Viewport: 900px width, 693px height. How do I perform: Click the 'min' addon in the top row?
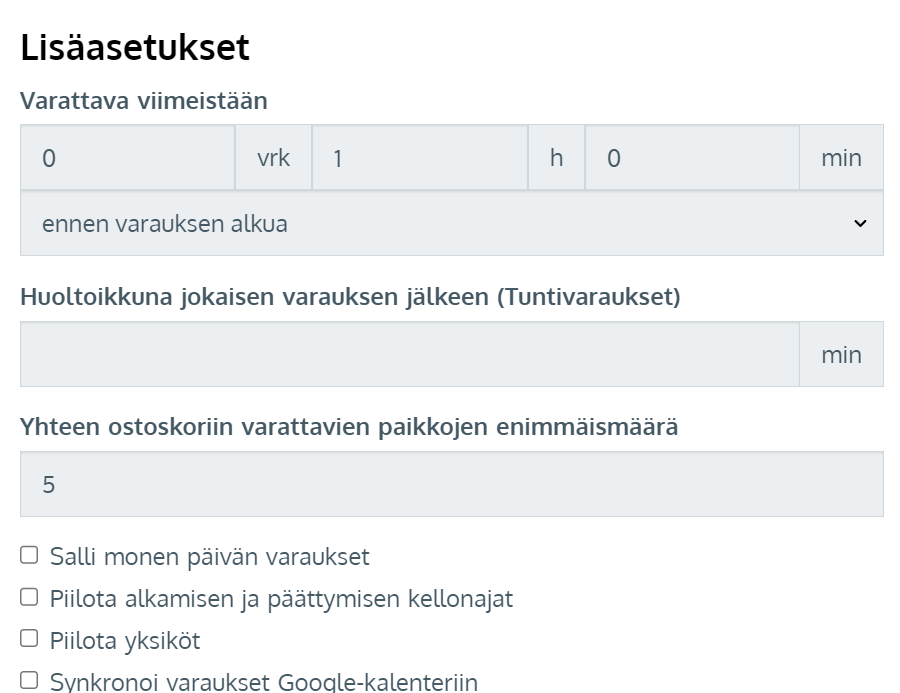coord(841,158)
